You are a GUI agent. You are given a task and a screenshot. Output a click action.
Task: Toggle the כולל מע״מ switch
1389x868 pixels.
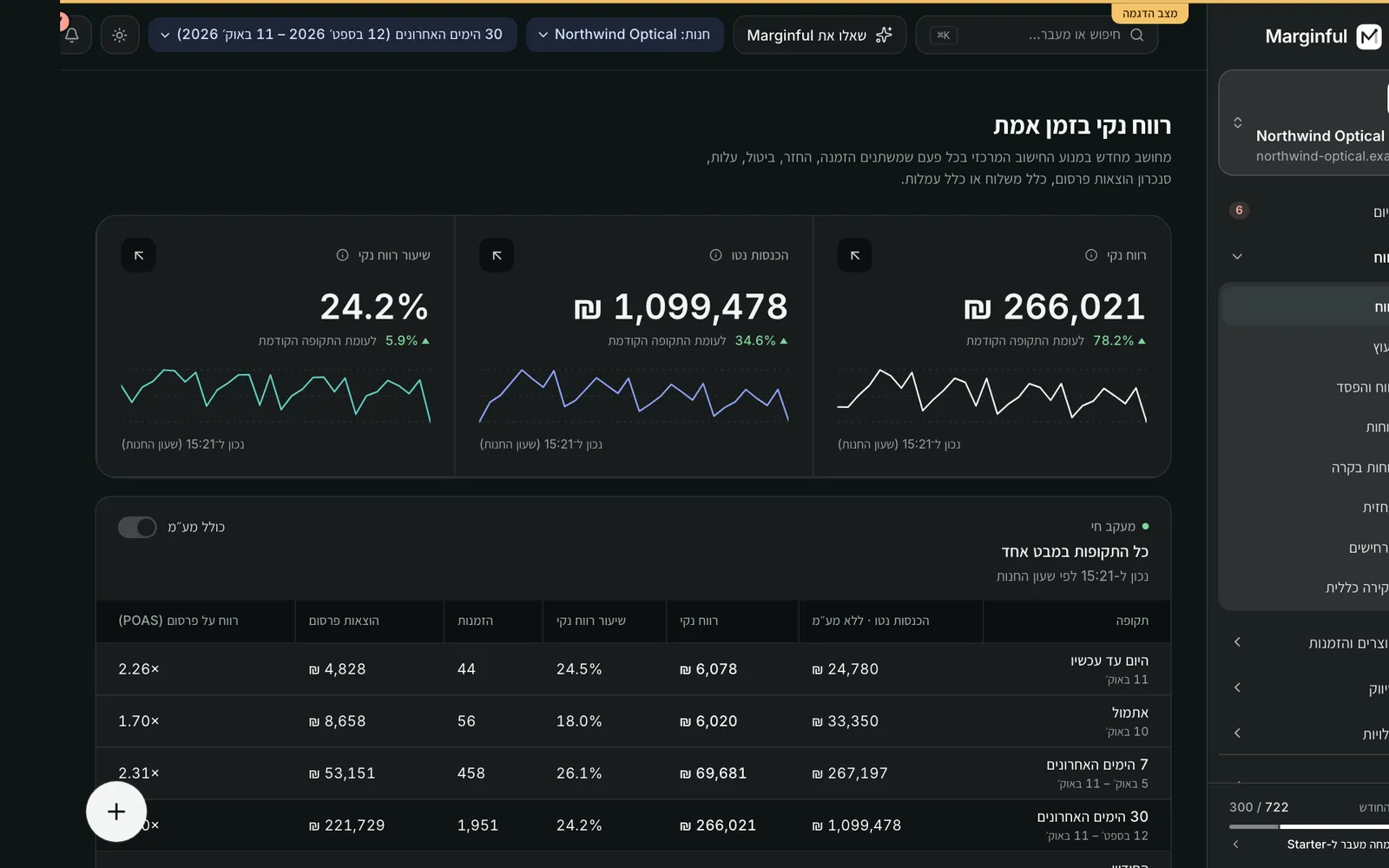pyautogui.click(x=137, y=527)
